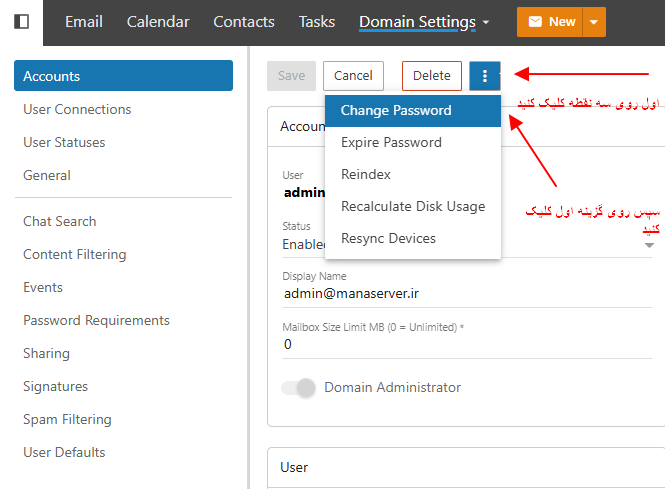Click the Delete button
Screen dimensions: 665x489
pyautogui.click(x=432, y=76)
